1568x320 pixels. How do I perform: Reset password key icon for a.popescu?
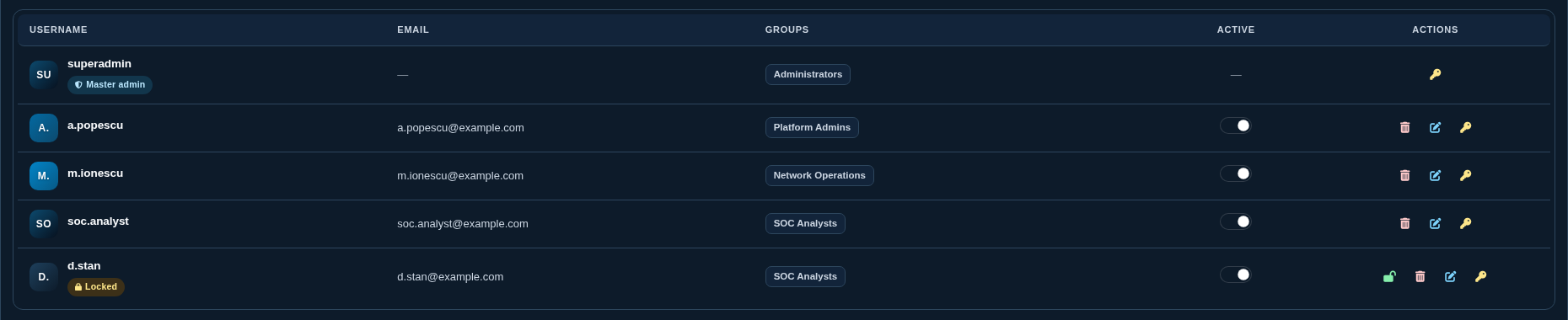(1465, 127)
